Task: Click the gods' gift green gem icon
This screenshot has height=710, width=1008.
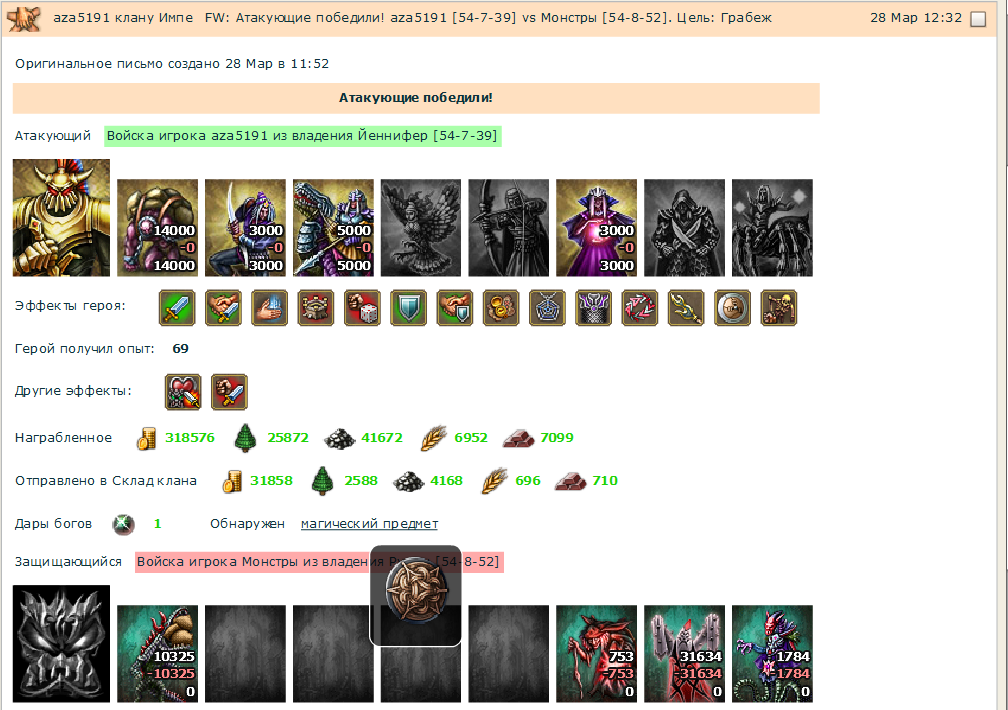Action: pyautogui.click(x=123, y=524)
